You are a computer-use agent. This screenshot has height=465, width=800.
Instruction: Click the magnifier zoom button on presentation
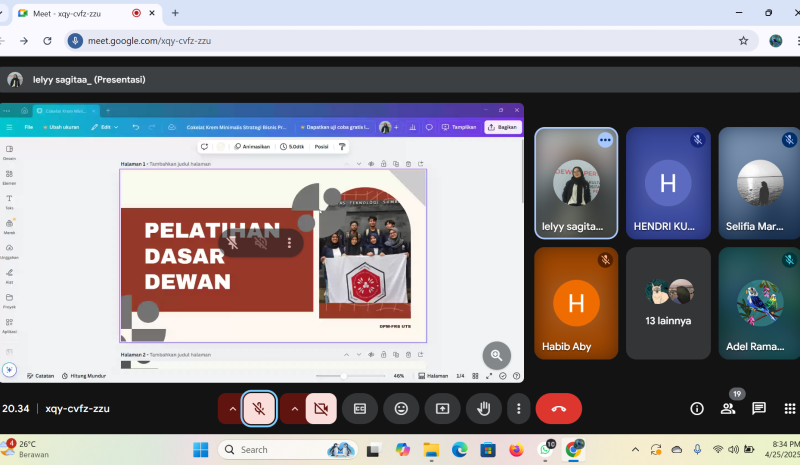[x=496, y=355]
